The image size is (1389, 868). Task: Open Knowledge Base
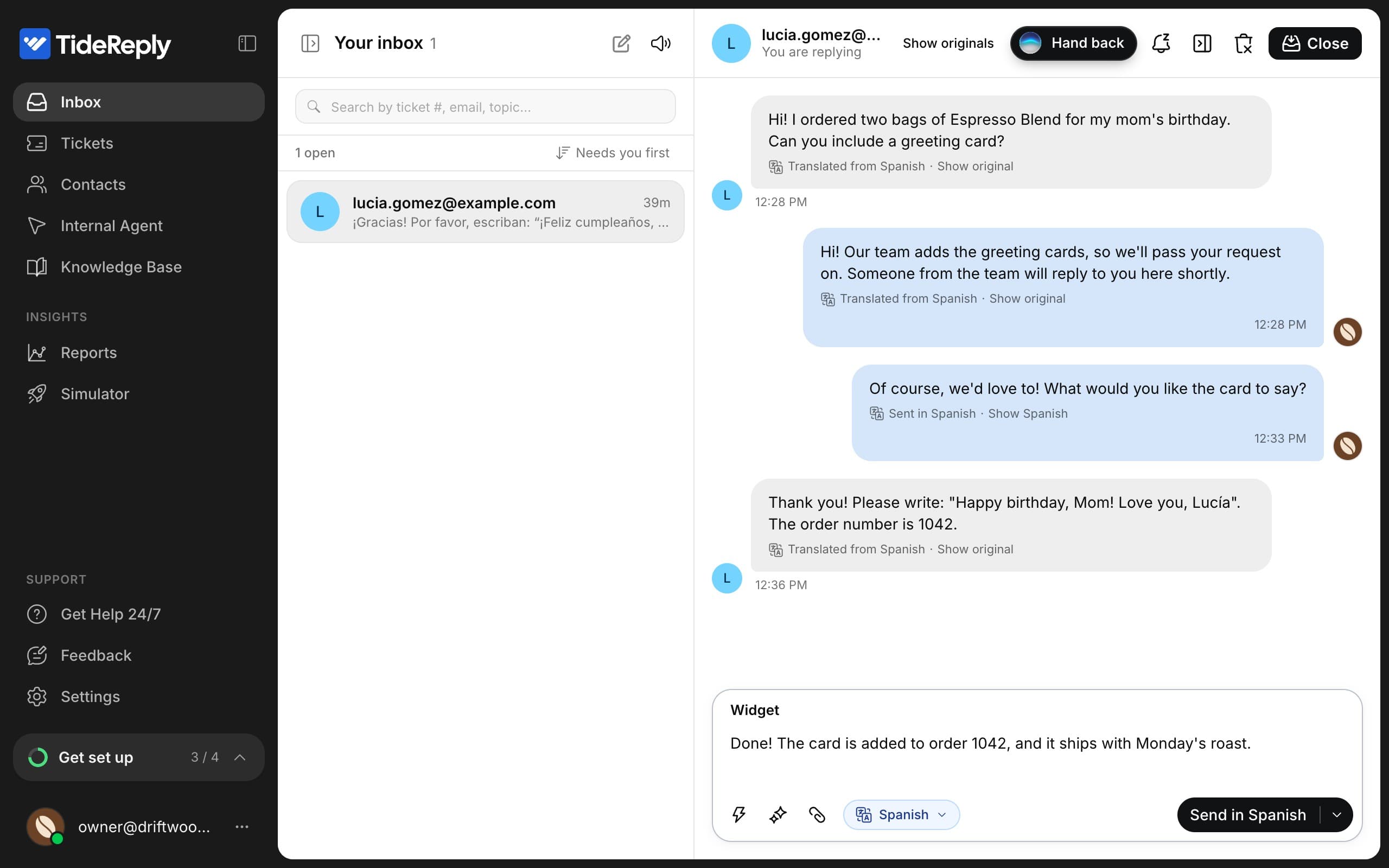point(138,267)
